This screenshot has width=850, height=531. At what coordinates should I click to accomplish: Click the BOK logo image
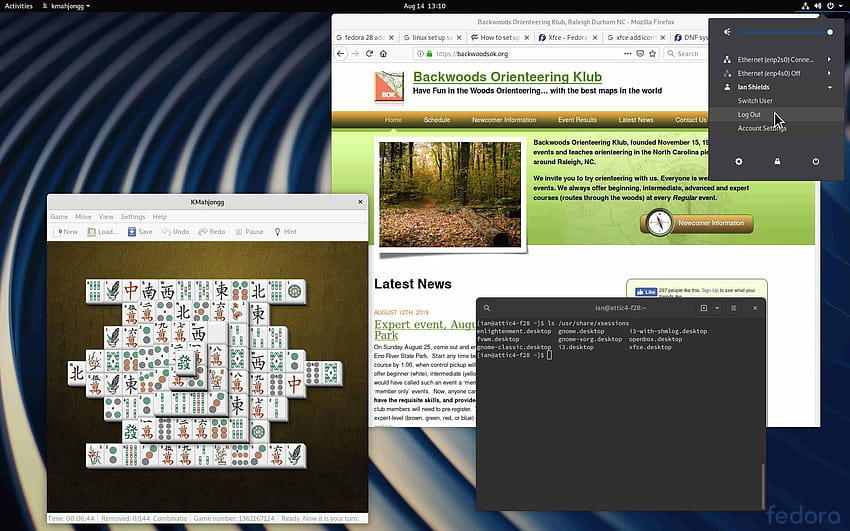click(x=389, y=87)
